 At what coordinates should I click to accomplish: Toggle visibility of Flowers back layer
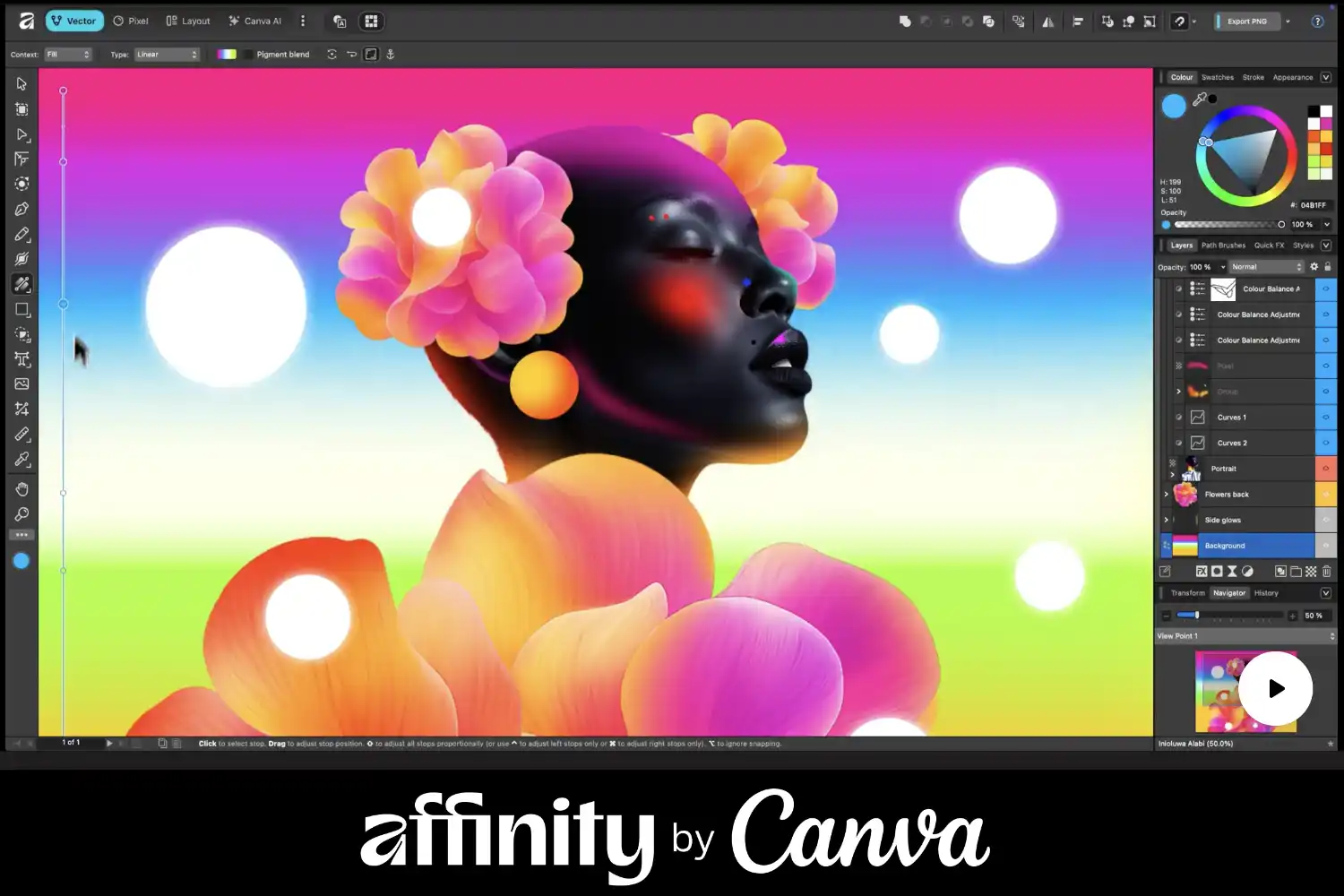(x=1325, y=495)
